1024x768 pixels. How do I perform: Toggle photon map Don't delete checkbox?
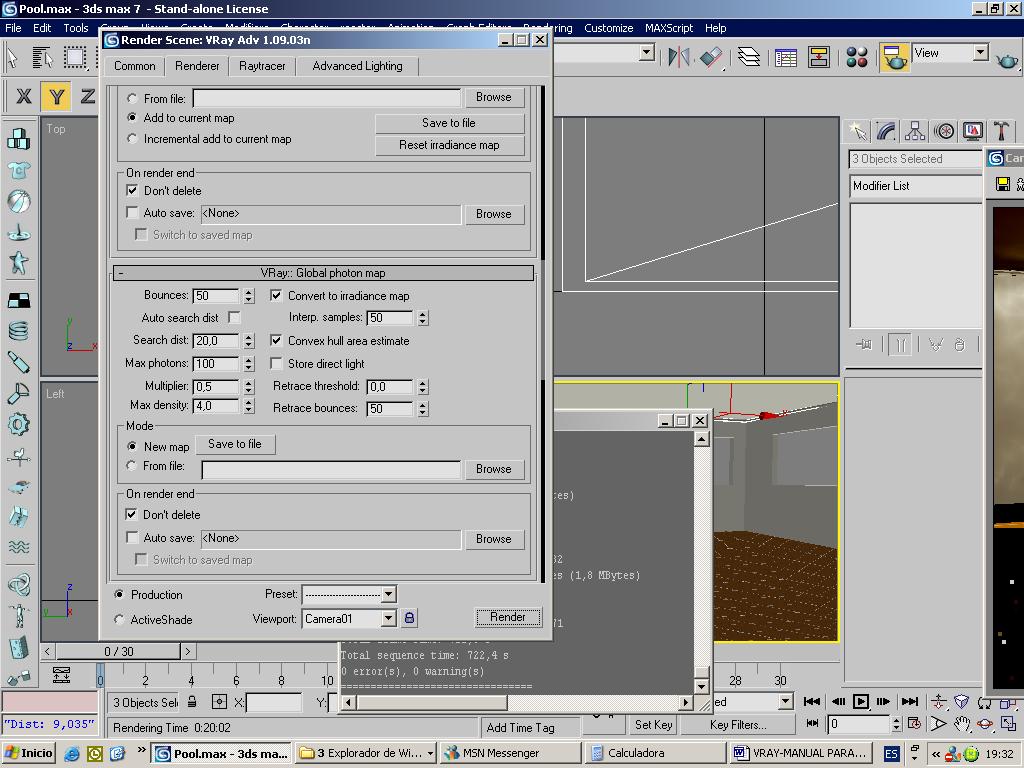click(x=131, y=514)
